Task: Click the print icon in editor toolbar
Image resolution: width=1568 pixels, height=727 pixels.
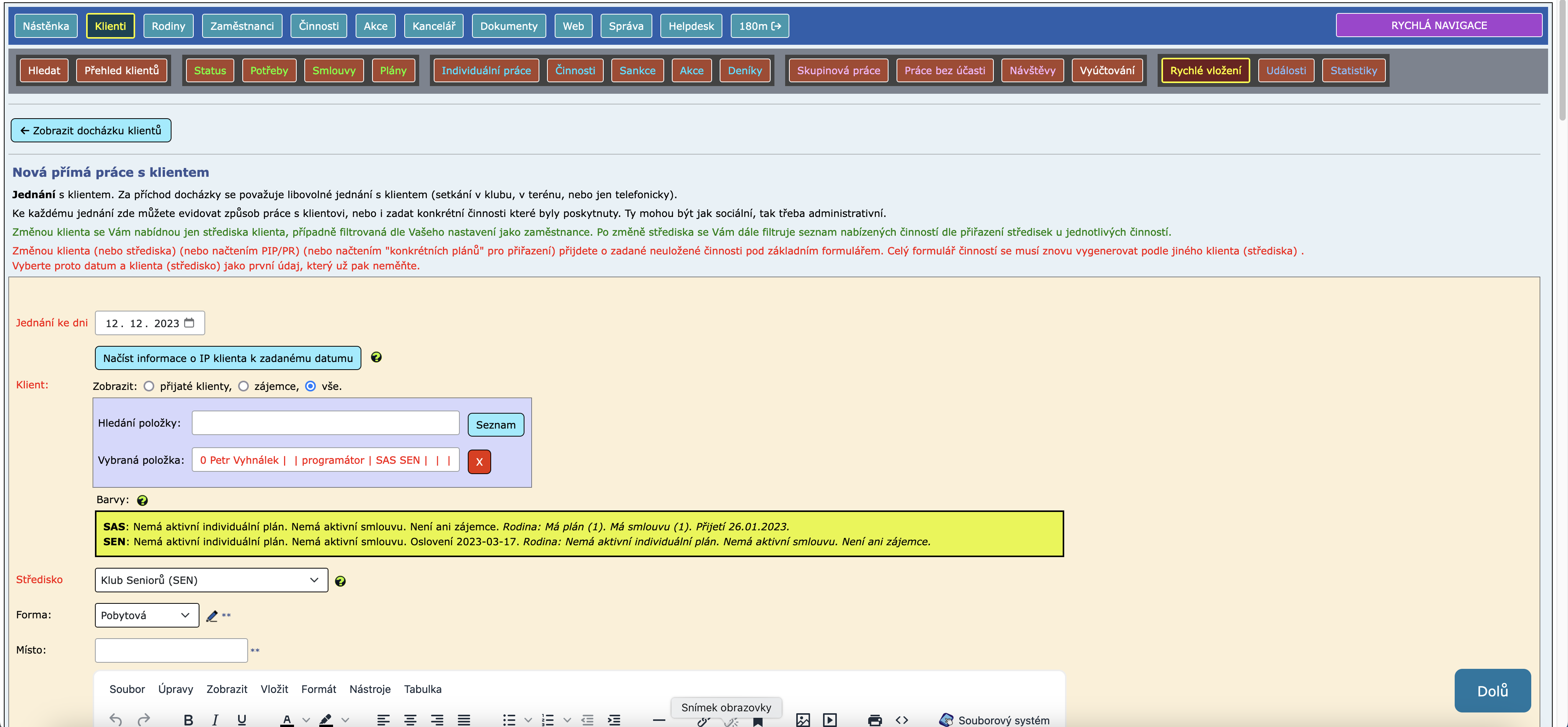Action: tap(875, 720)
